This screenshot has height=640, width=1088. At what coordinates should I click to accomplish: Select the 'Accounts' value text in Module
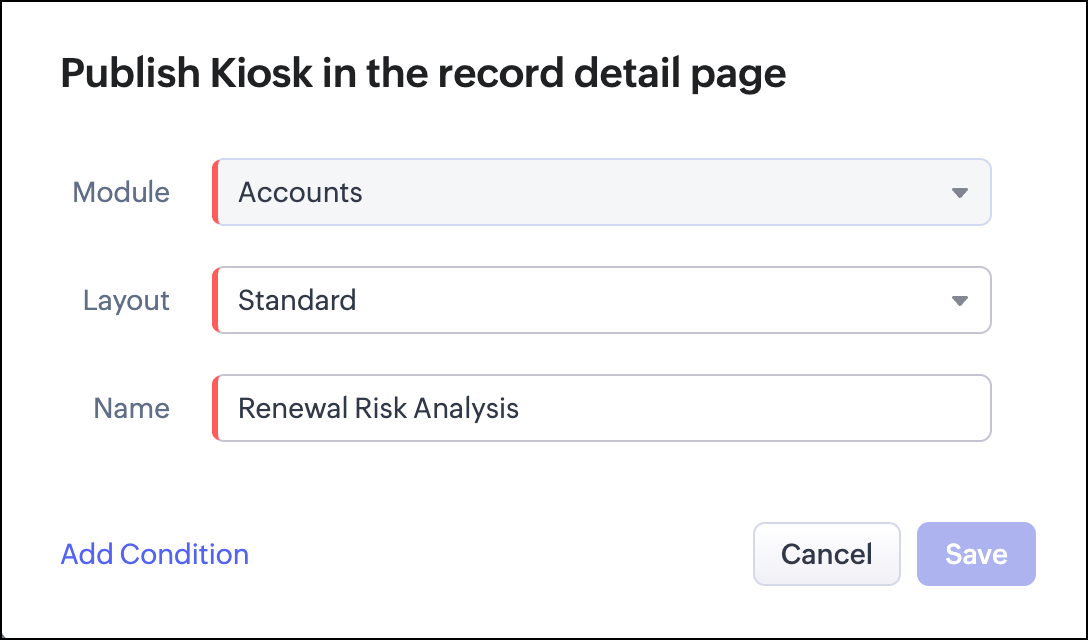[300, 192]
